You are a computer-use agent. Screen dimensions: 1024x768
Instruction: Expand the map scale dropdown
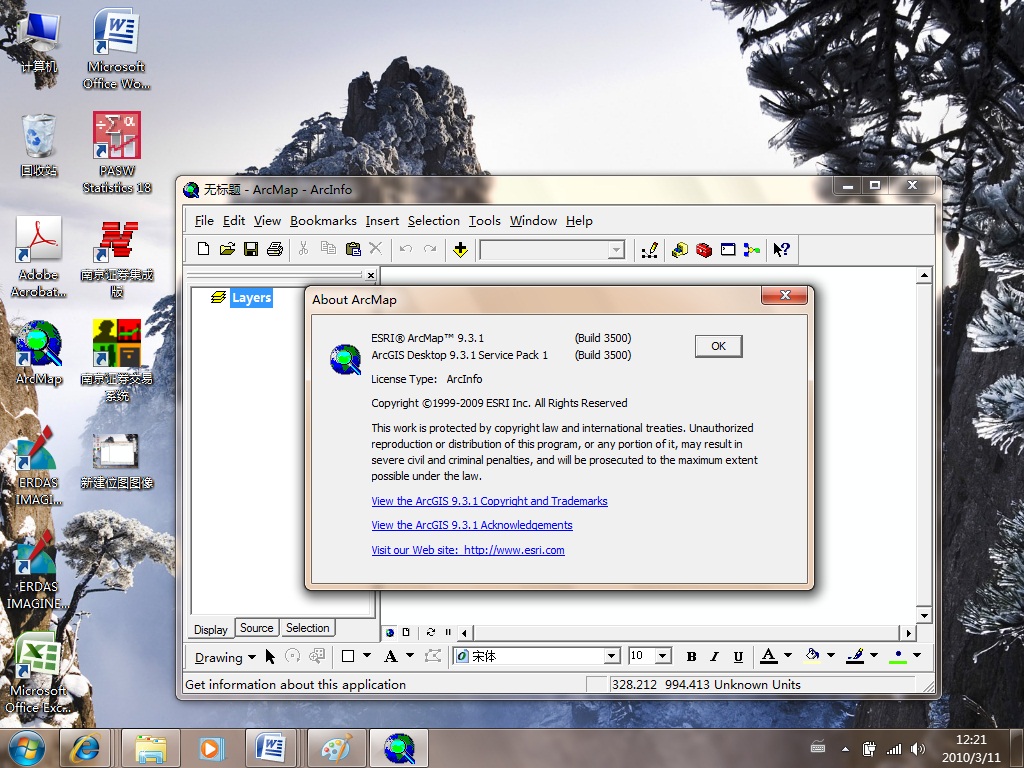pos(616,249)
